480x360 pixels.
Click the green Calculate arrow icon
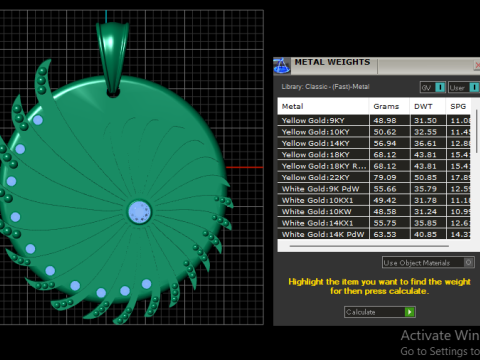409,312
